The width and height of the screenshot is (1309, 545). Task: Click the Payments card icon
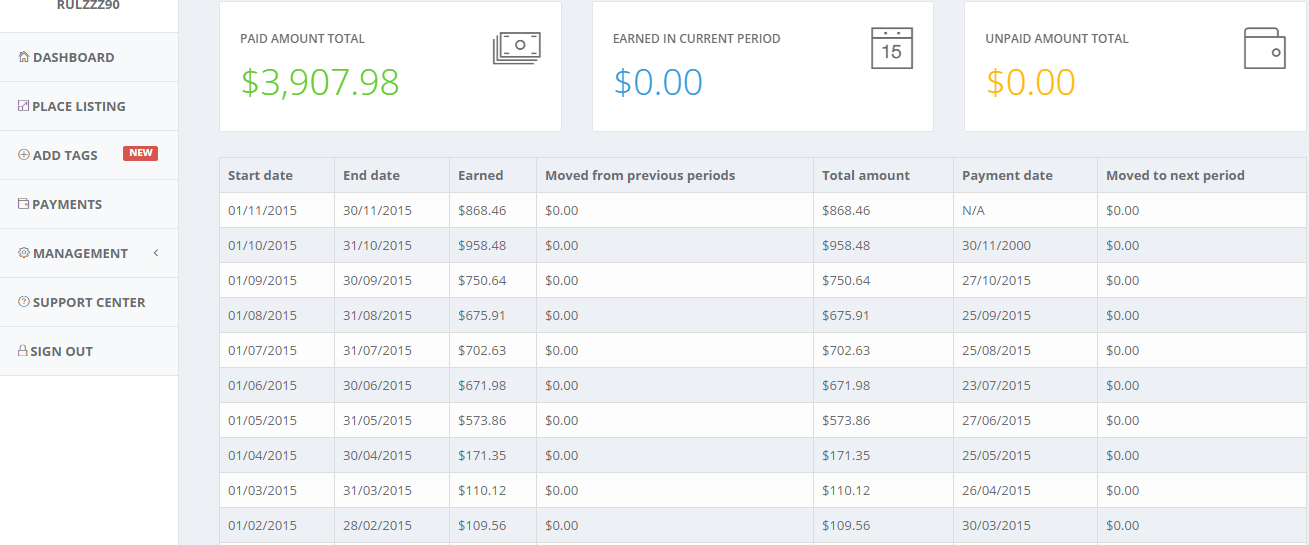[24, 204]
